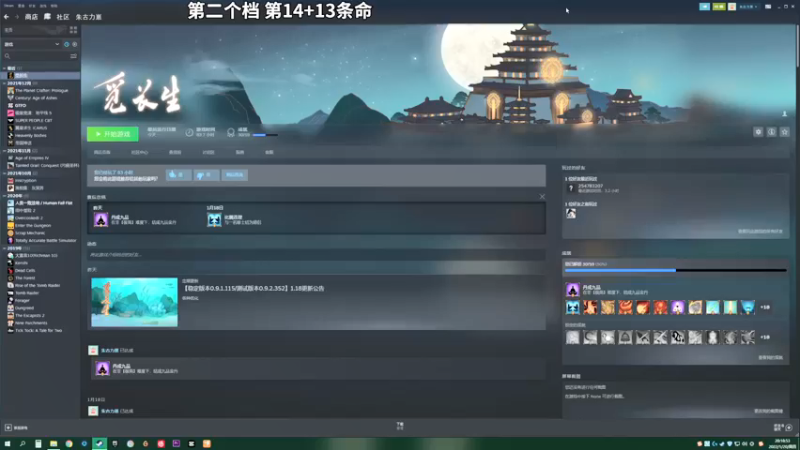The width and height of the screenshot is (800, 450).
Task: Enter Big Picture mode icon
Action: [768, 7]
